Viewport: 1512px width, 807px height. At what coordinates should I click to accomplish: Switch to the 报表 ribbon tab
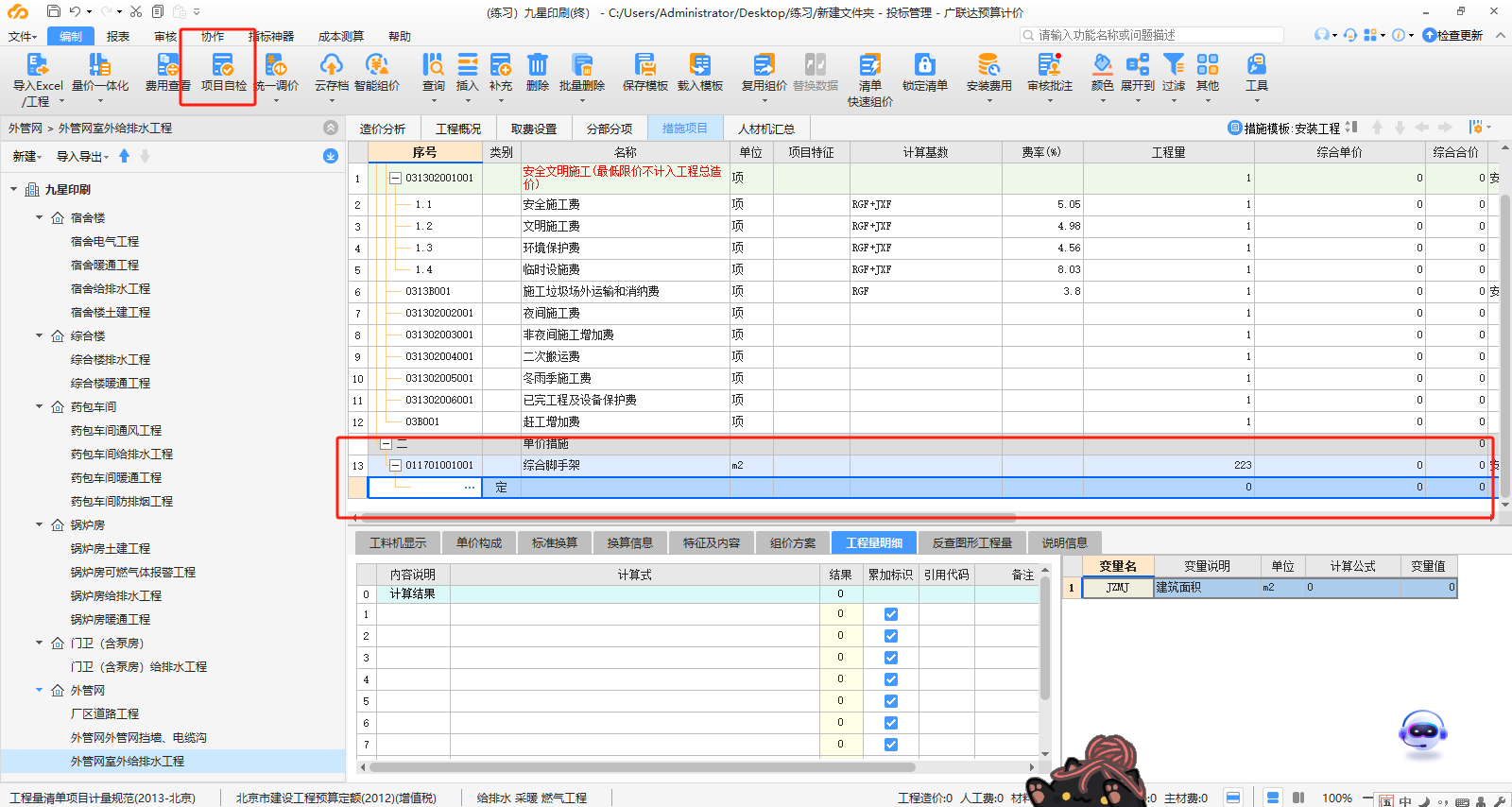click(118, 36)
